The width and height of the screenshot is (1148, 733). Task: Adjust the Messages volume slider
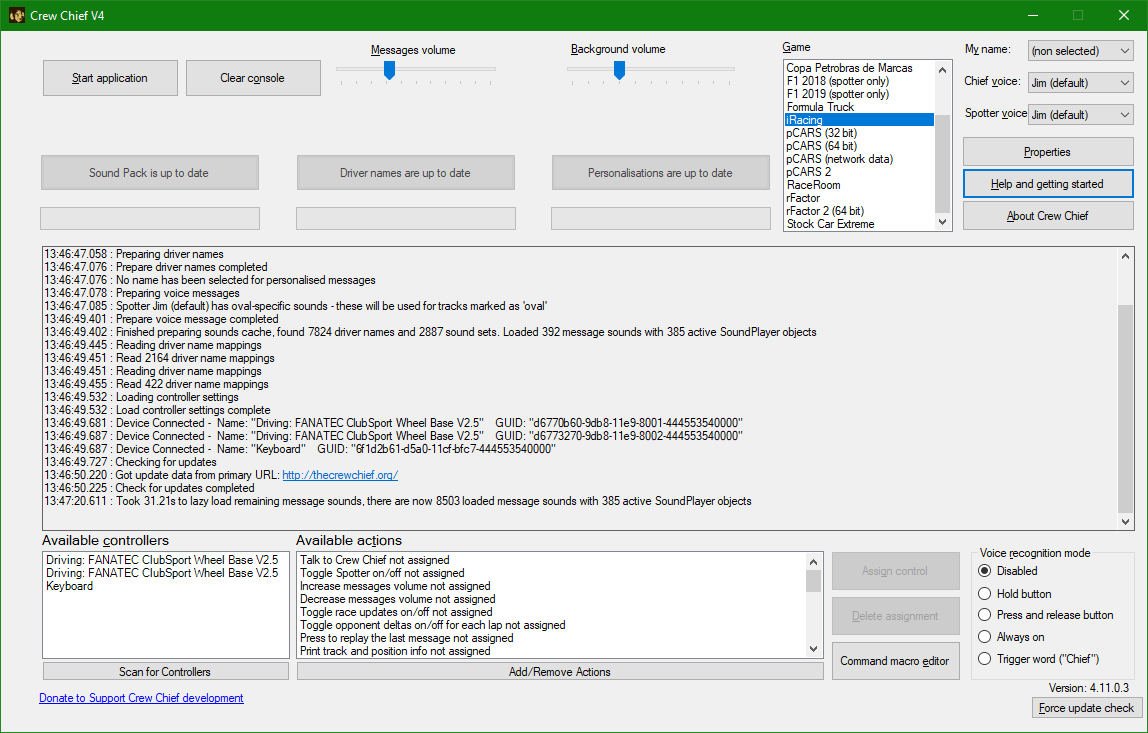(390, 69)
